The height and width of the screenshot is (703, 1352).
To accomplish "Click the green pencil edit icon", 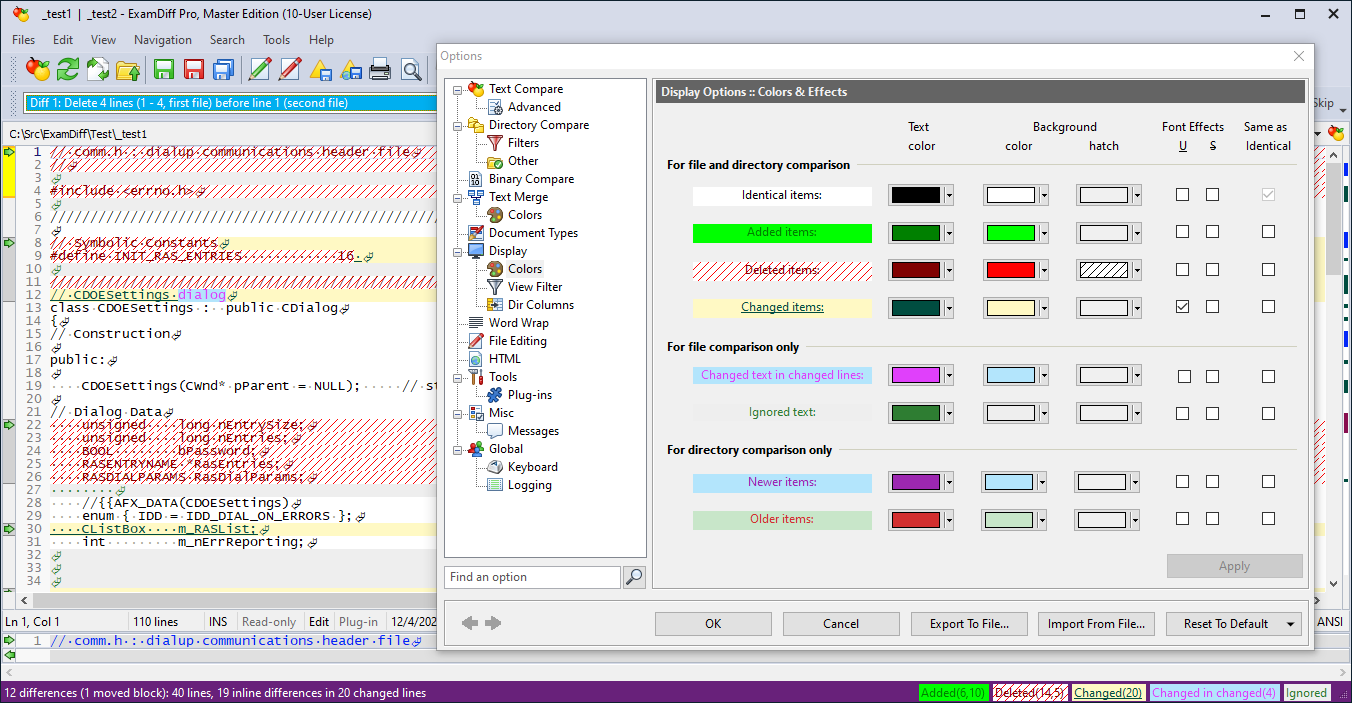I will coord(260,69).
